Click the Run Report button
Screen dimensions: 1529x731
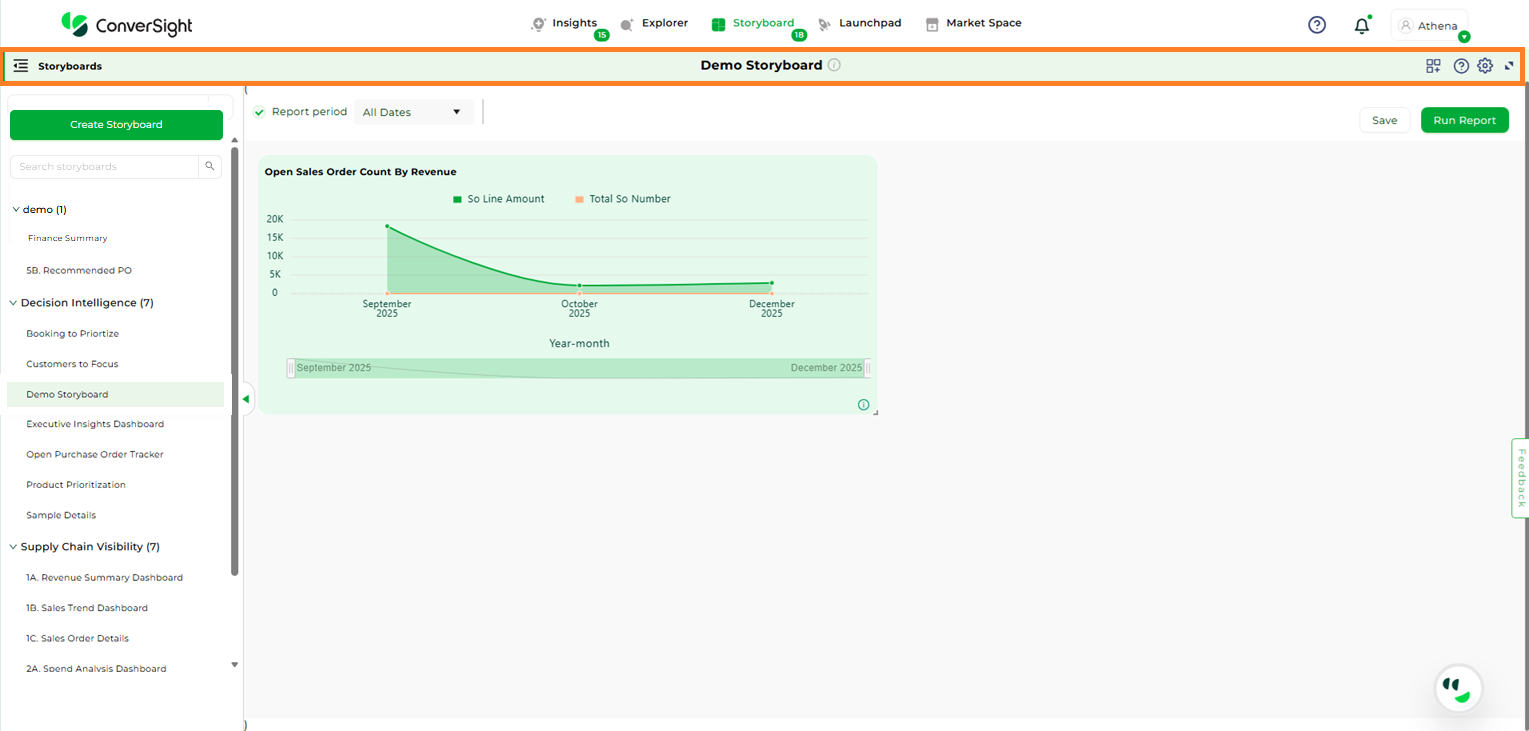pos(1464,120)
